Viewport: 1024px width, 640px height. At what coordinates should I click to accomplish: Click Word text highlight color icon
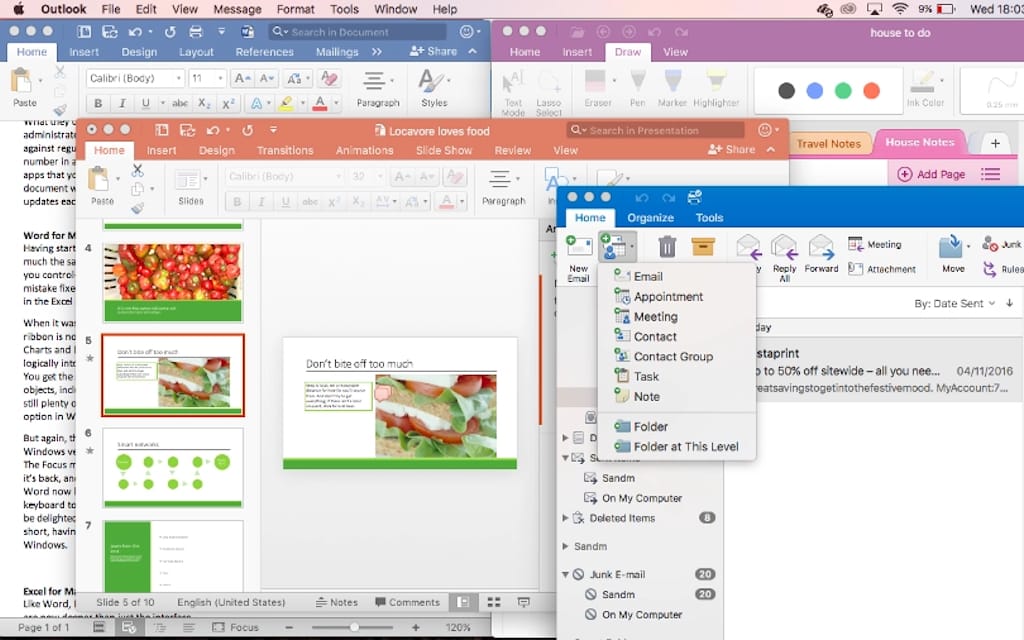pyautogui.click(x=285, y=103)
